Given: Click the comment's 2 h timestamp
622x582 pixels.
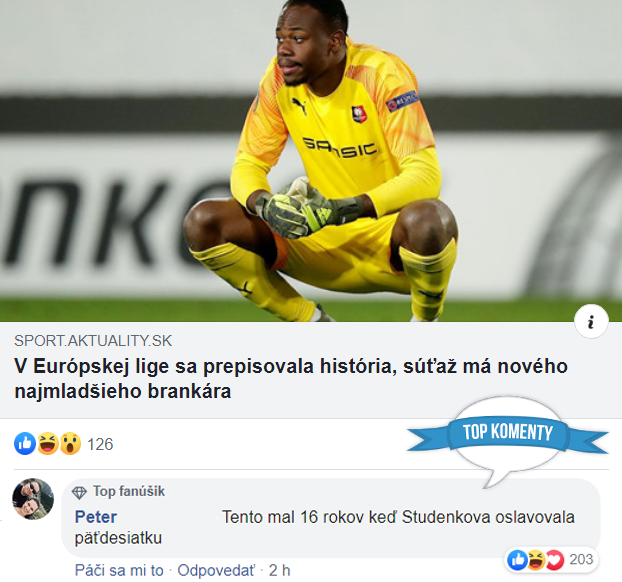Looking at the screenshot, I should pos(279,570).
